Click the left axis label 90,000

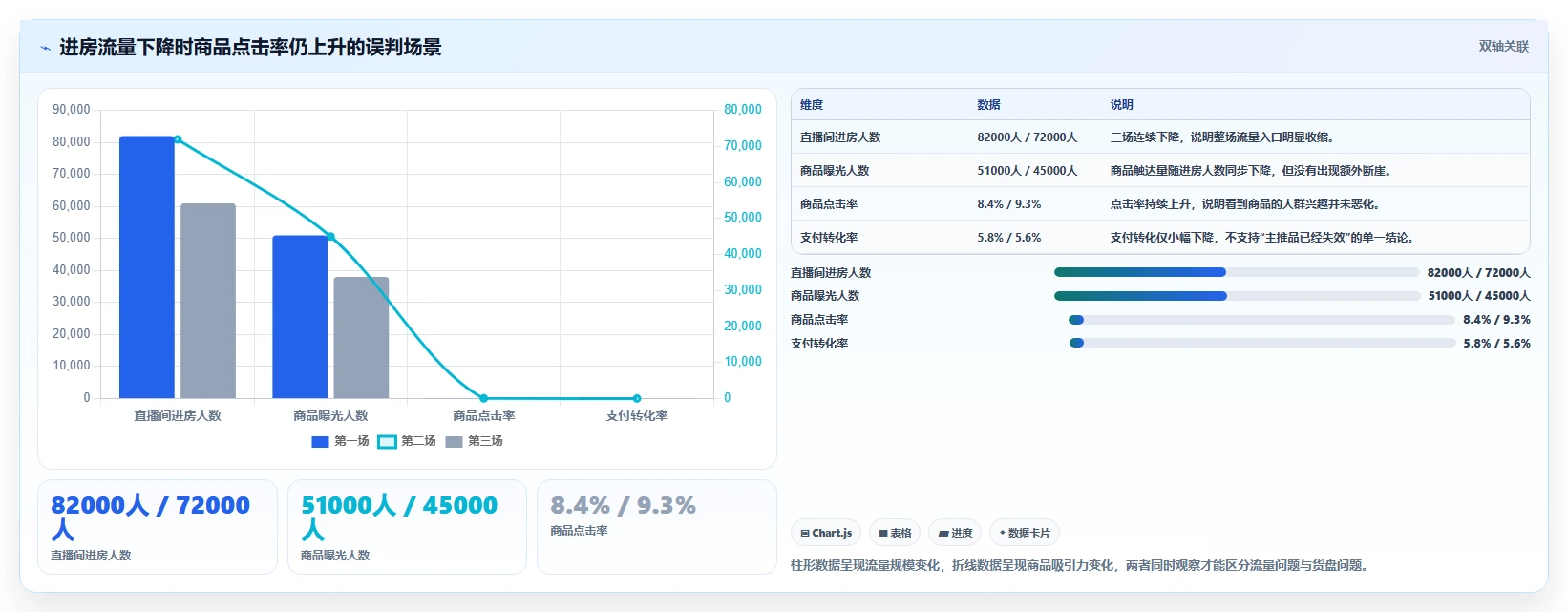(72, 110)
